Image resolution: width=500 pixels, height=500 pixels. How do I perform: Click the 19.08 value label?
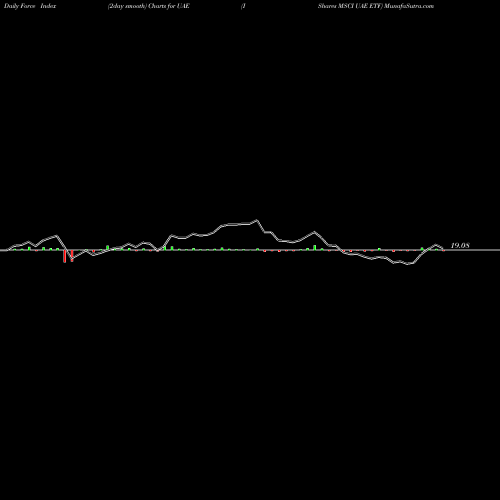point(460,246)
